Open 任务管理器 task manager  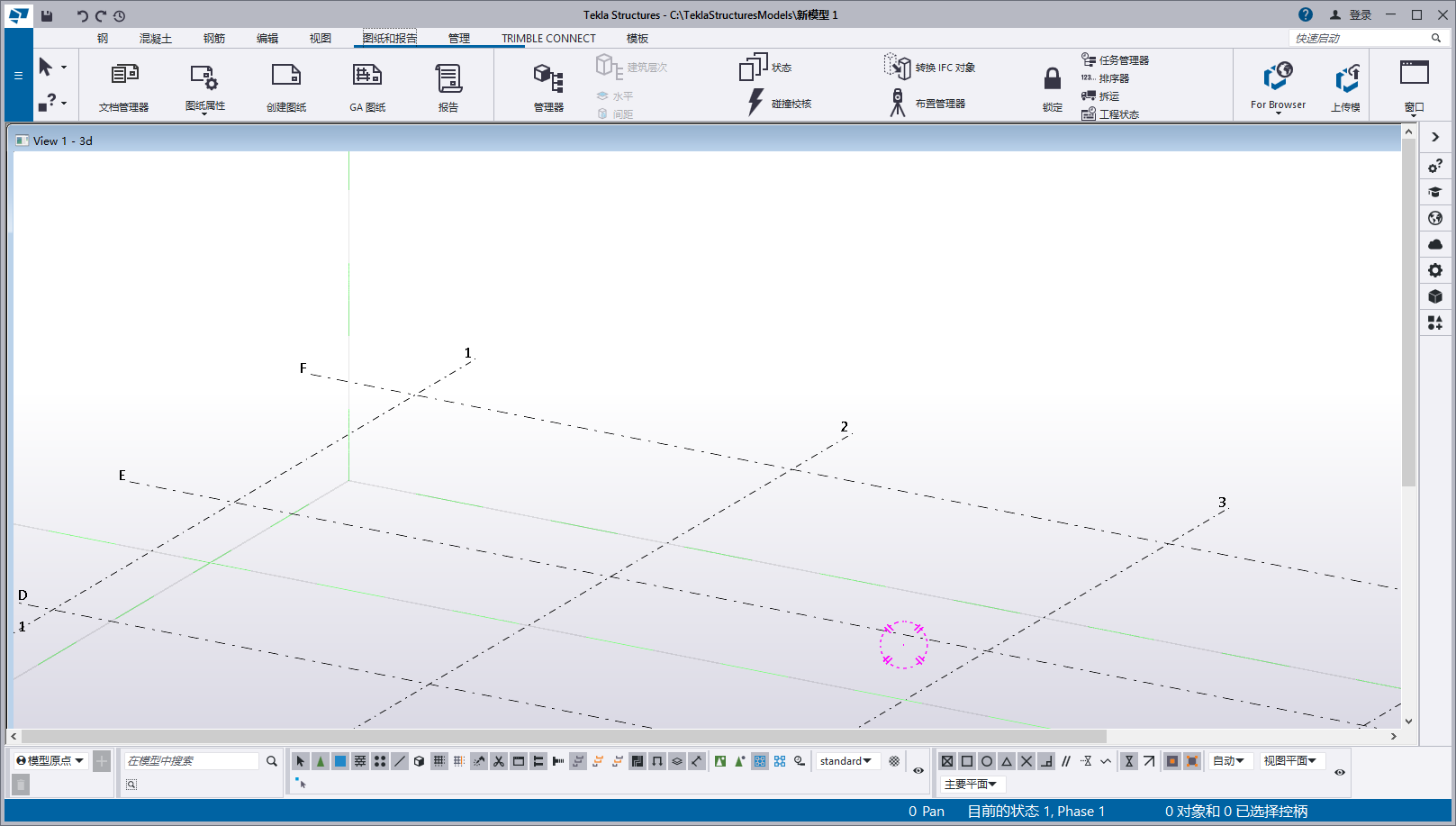[1115, 60]
